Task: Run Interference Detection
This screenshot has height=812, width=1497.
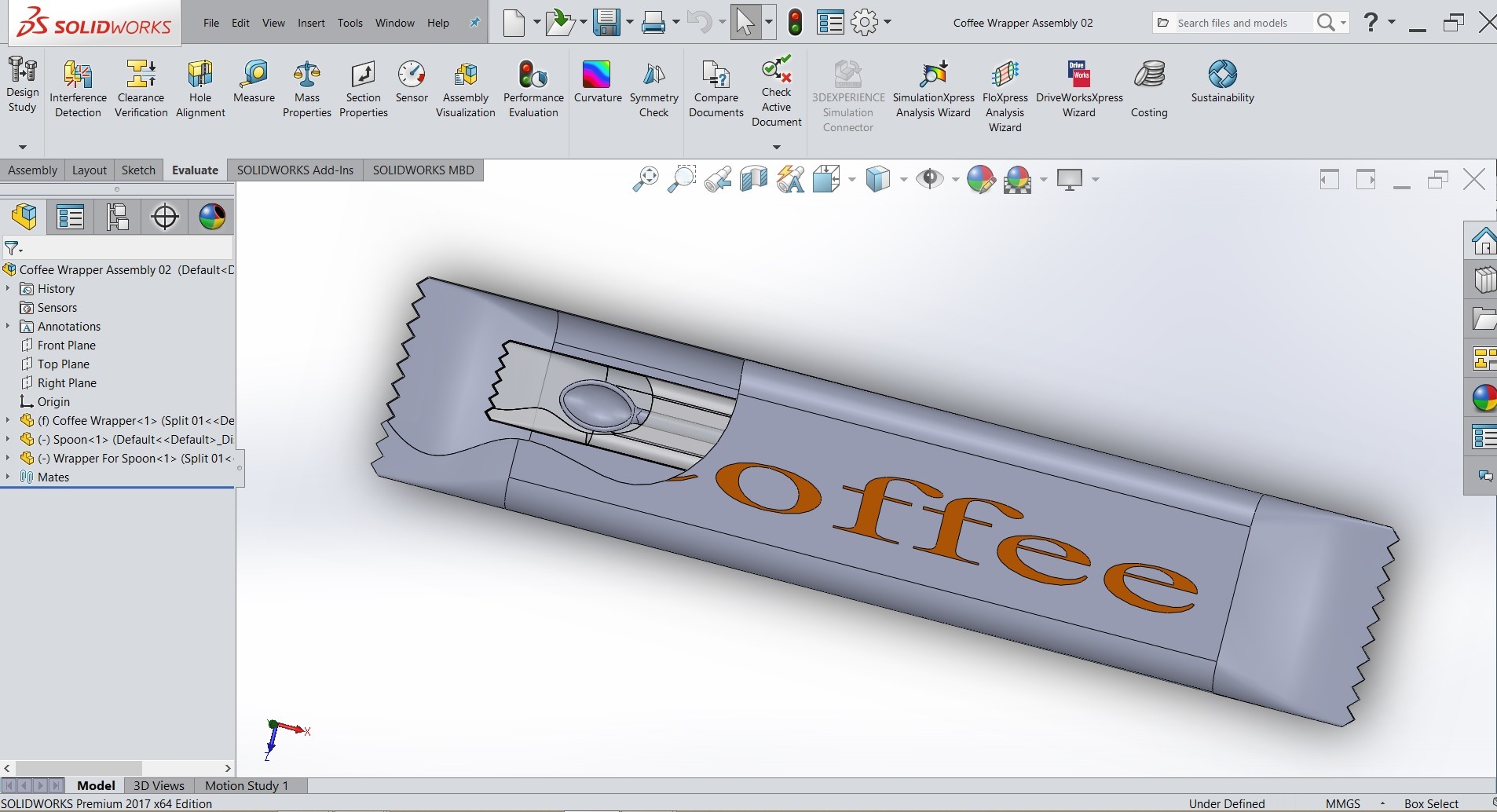Action: click(x=78, y=89)
